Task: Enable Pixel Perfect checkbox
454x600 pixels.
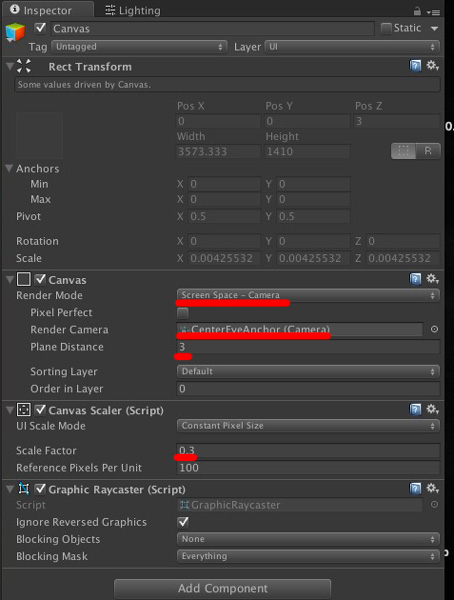Action: coord(183,313)
